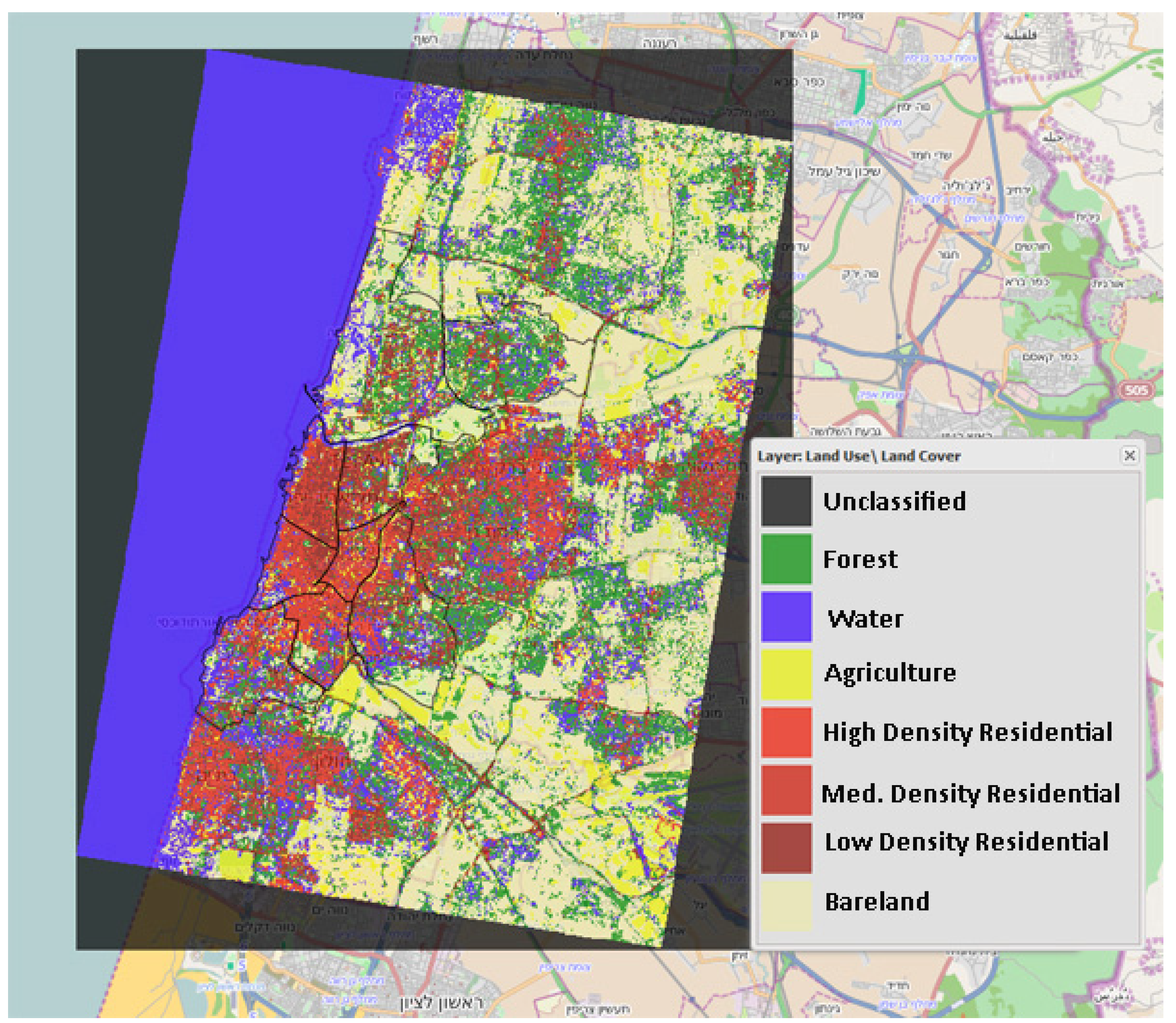Click the "Water" legend label
Image resolution: width=1176 pixels, height=1023 pixels.
pyautogui.click(x=865, y=618)
